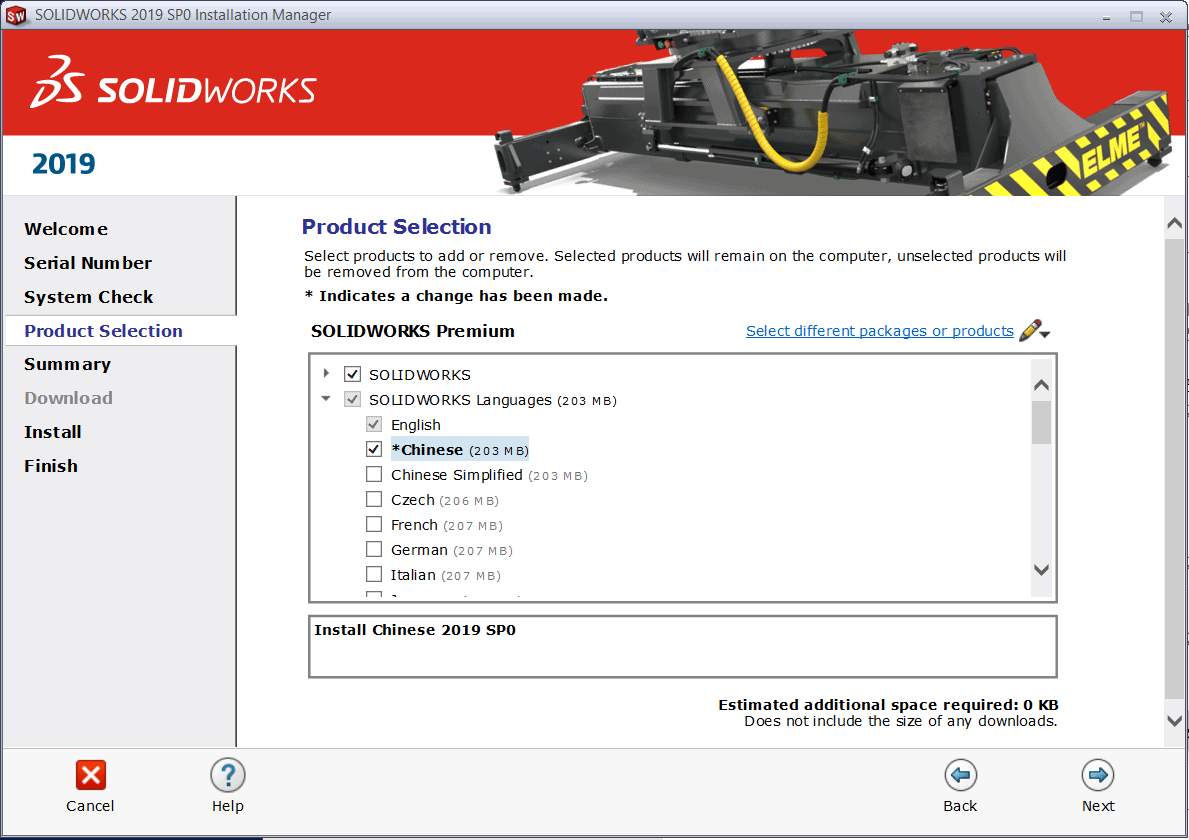Select the Czech (206 MB) row text
Image resolution: width=1189 pixels, height=840 pixels.
pyautogui.click(x=444, y=500)
